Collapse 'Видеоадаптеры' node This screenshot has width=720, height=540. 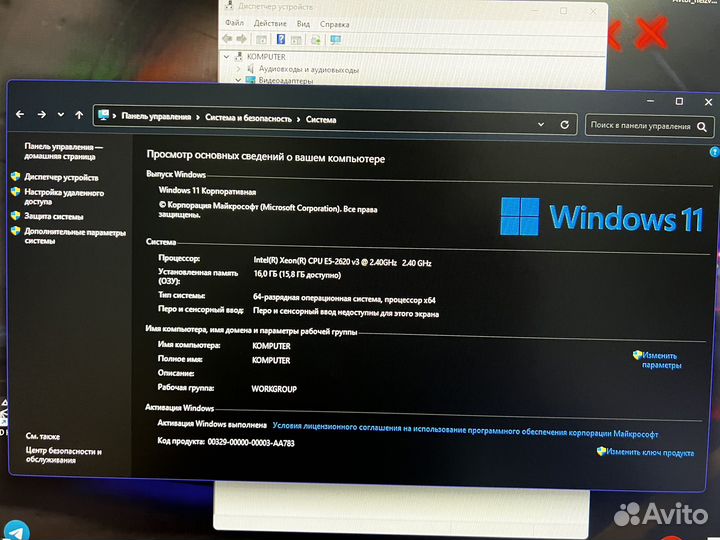(x=238, y=80)
